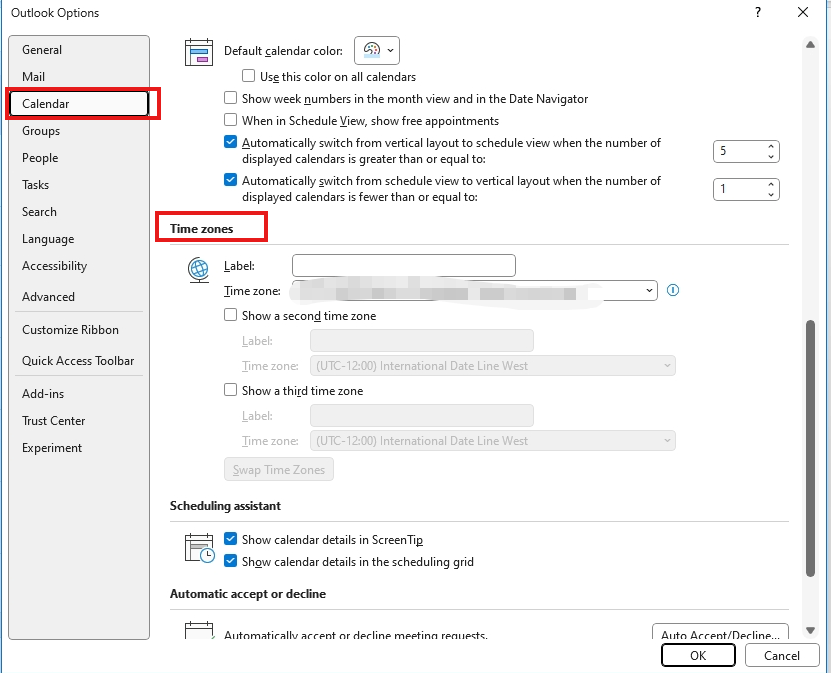Click the calendar color icon beside Default calendar color
This screenshot has height=673, width=831.
pos(199,52)
